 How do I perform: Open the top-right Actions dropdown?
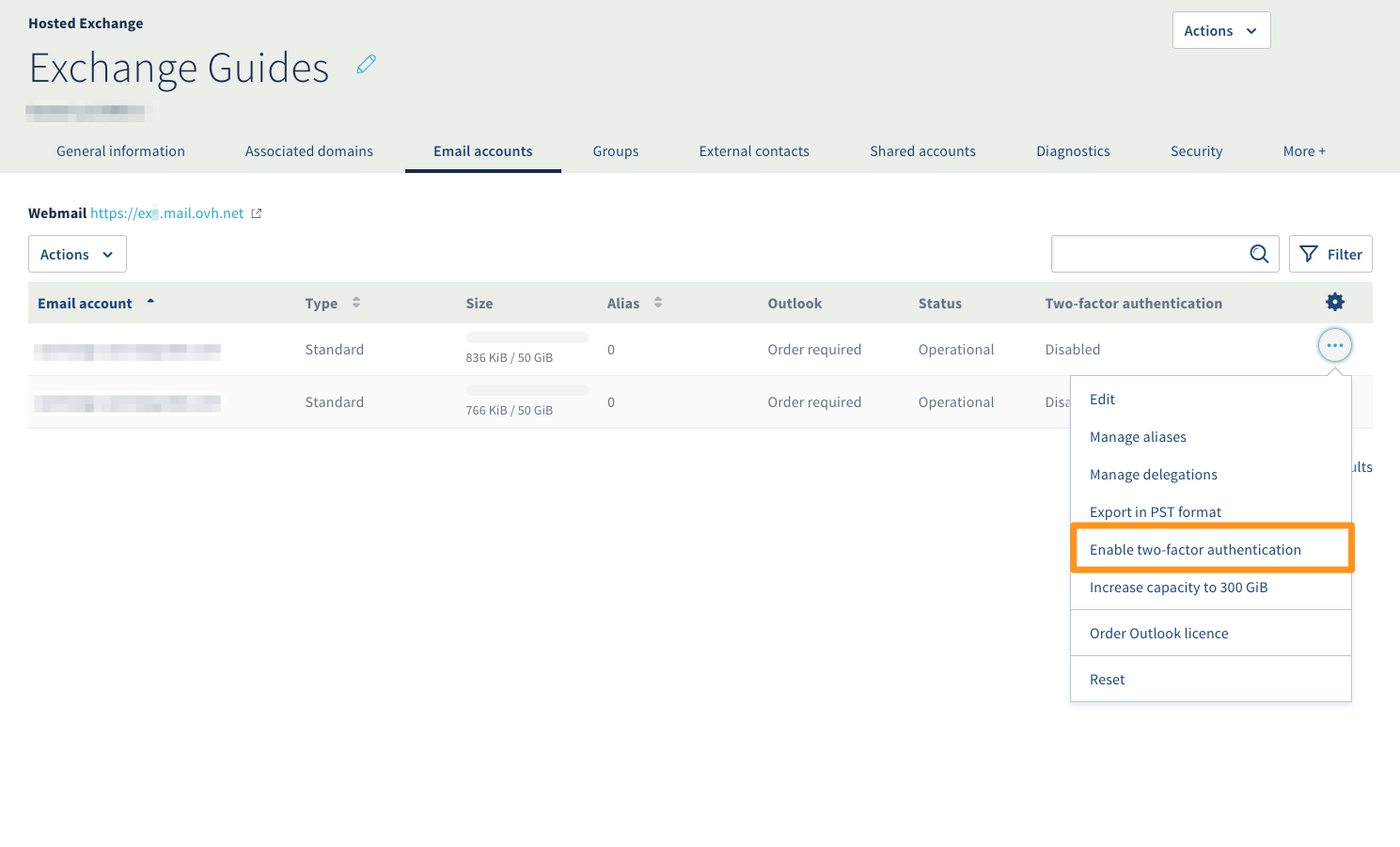pos(1220,31)
